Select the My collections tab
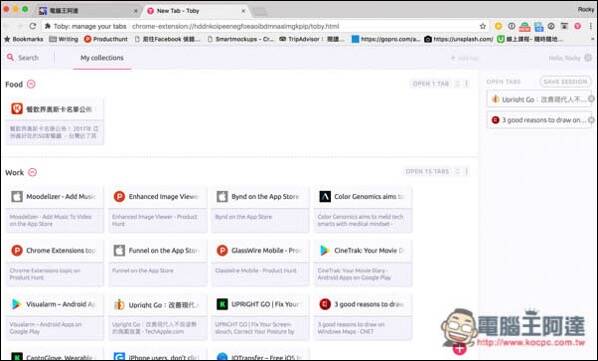Screen dimensions: 598x361 coord(102,58)
